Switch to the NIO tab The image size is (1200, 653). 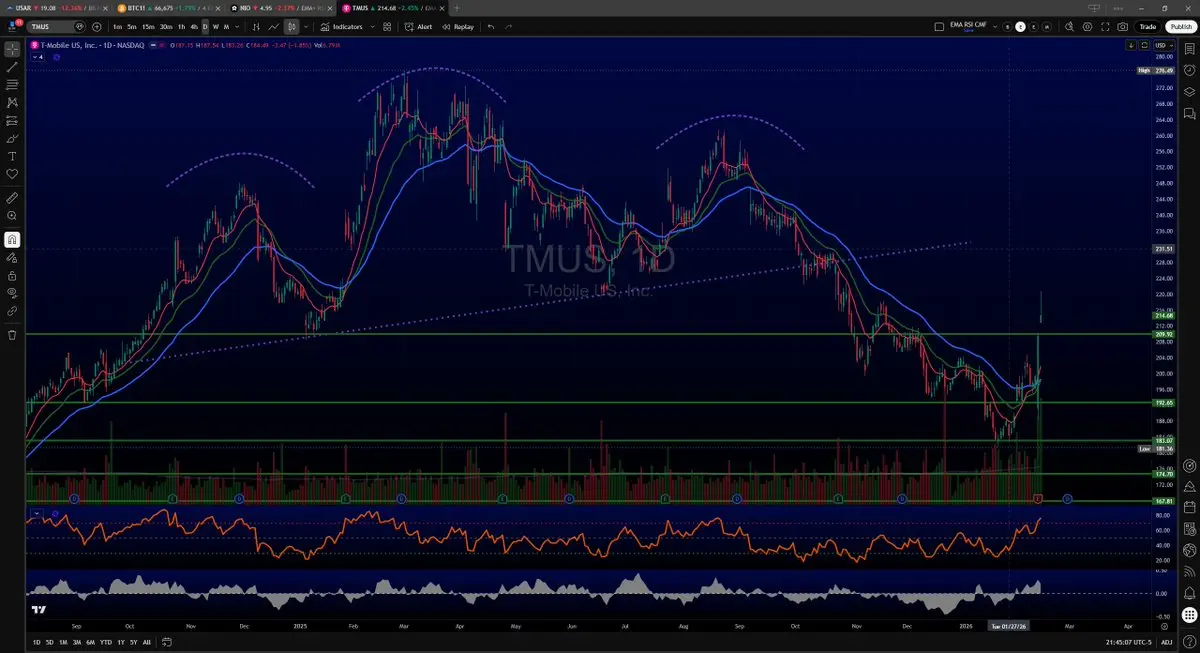click(283, 7)
